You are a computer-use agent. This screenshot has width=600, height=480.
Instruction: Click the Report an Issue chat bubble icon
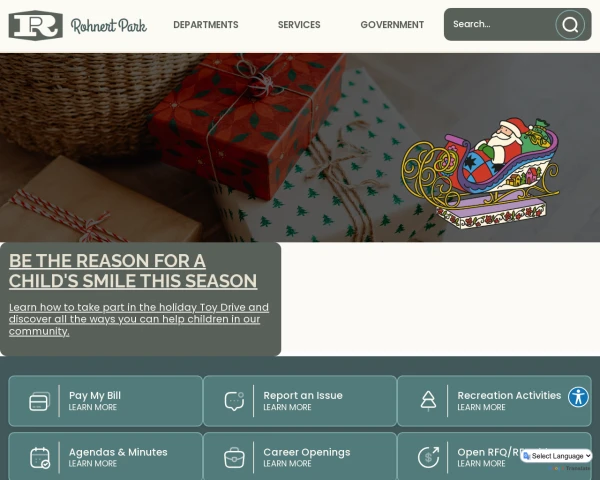tap(234, 401)
